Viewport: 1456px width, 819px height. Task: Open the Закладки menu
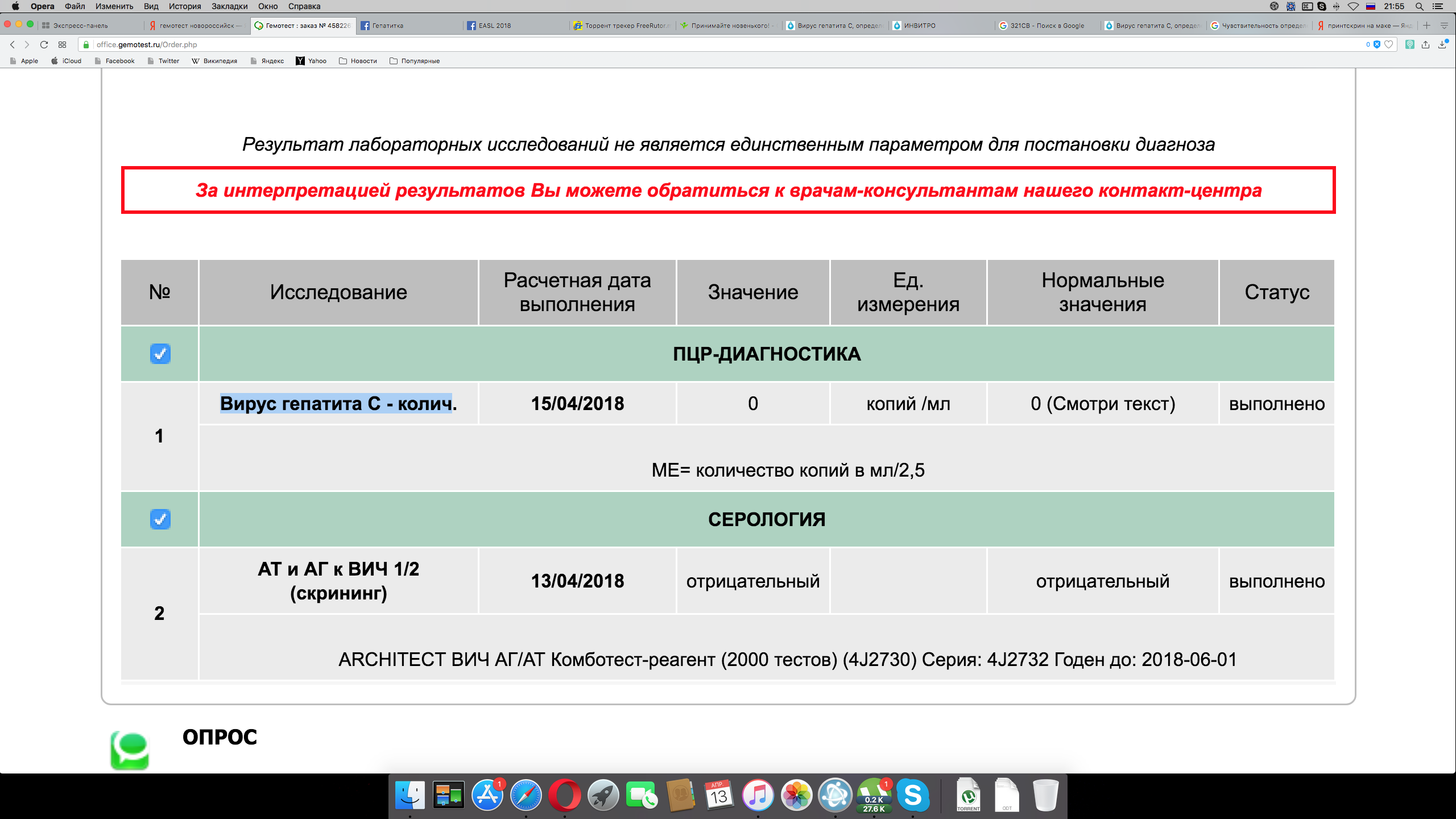pyautogui.click(x=229, y=6)
